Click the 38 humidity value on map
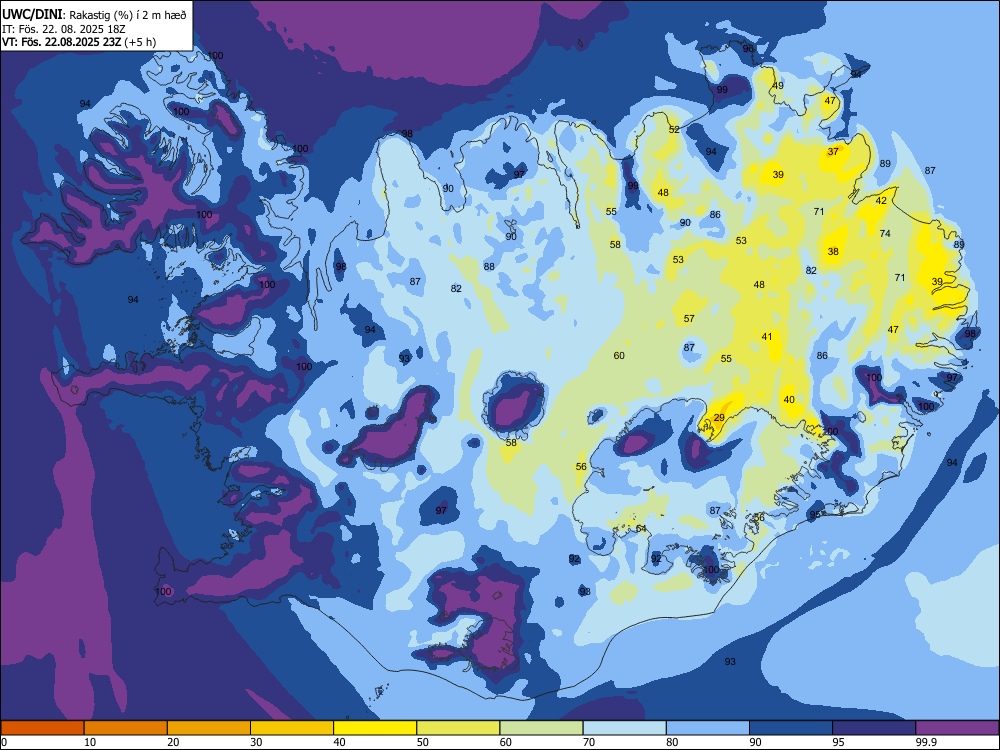 click(833, 252)
